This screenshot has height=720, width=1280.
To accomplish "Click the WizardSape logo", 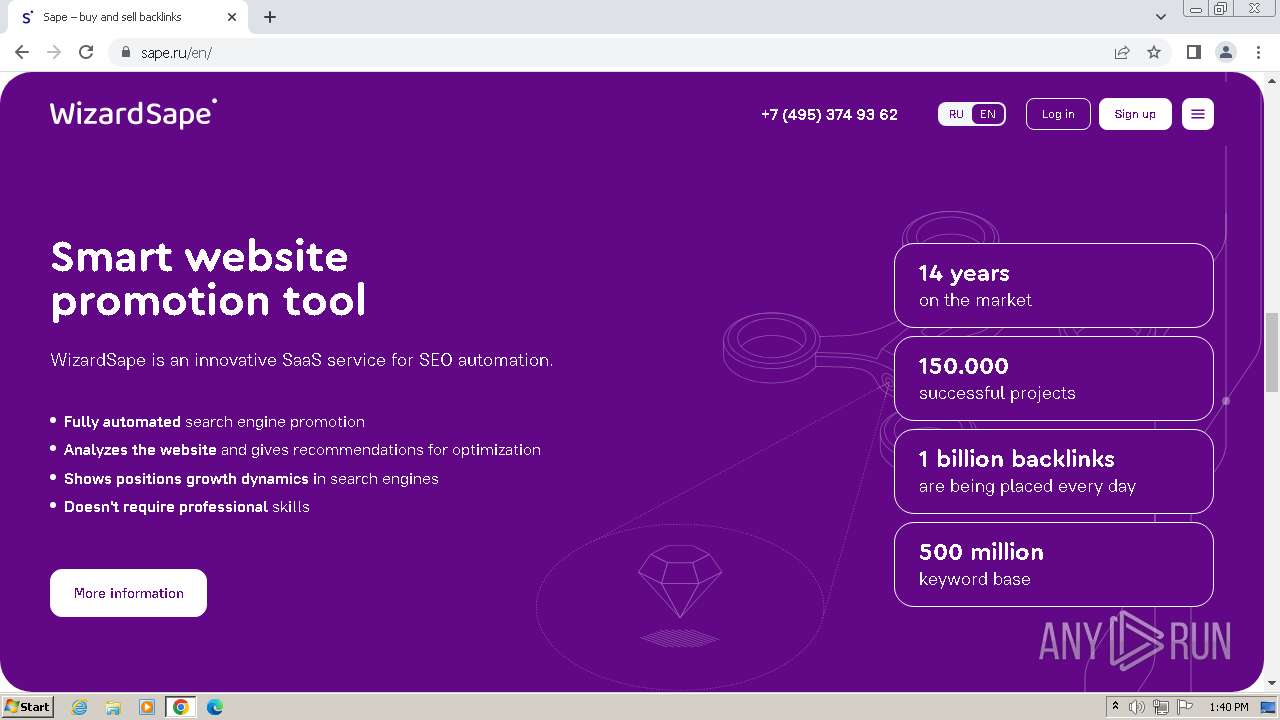I will pyautogui.click(x=133, y=113).
